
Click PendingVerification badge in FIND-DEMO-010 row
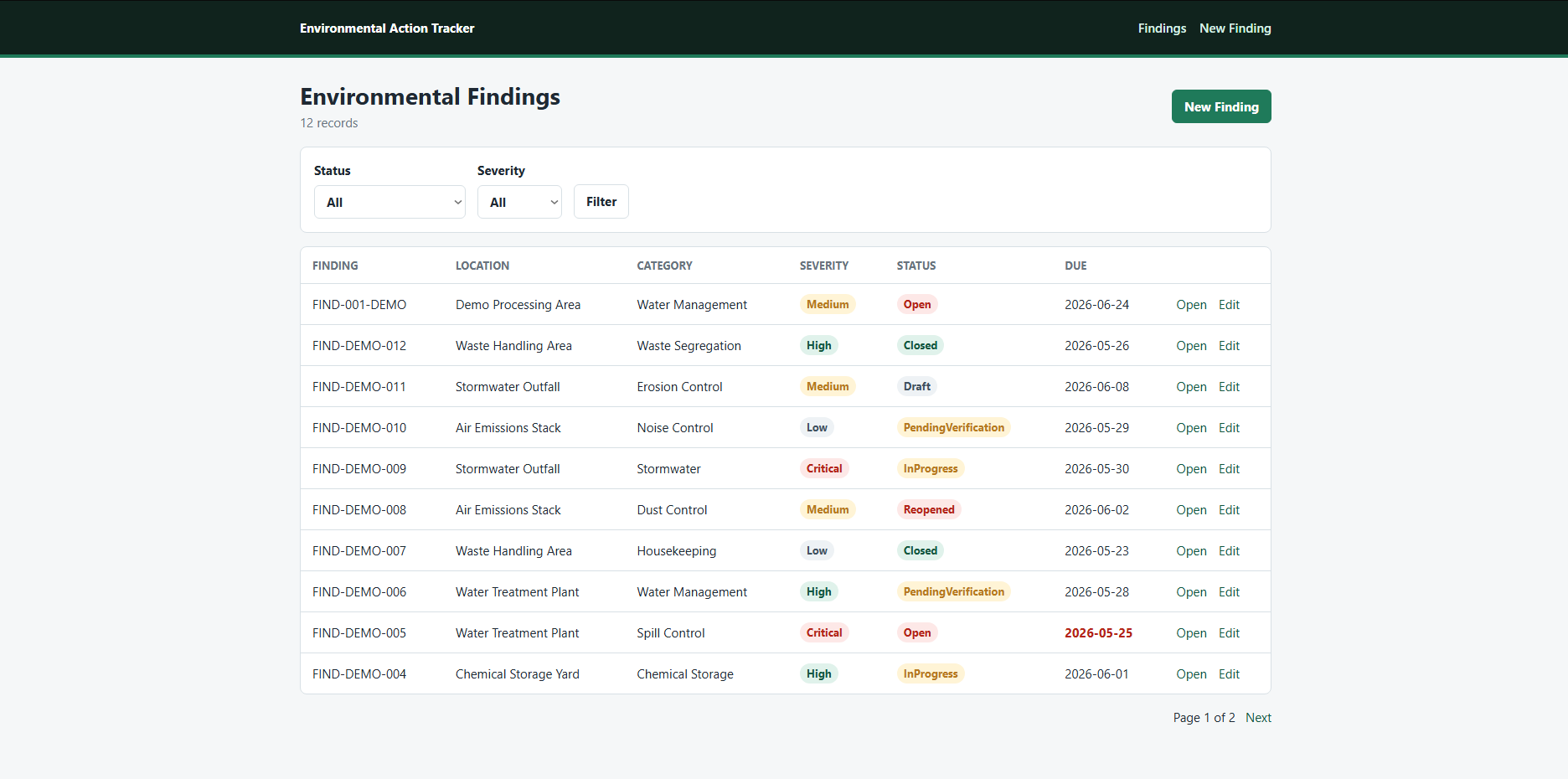pos(954,427)
